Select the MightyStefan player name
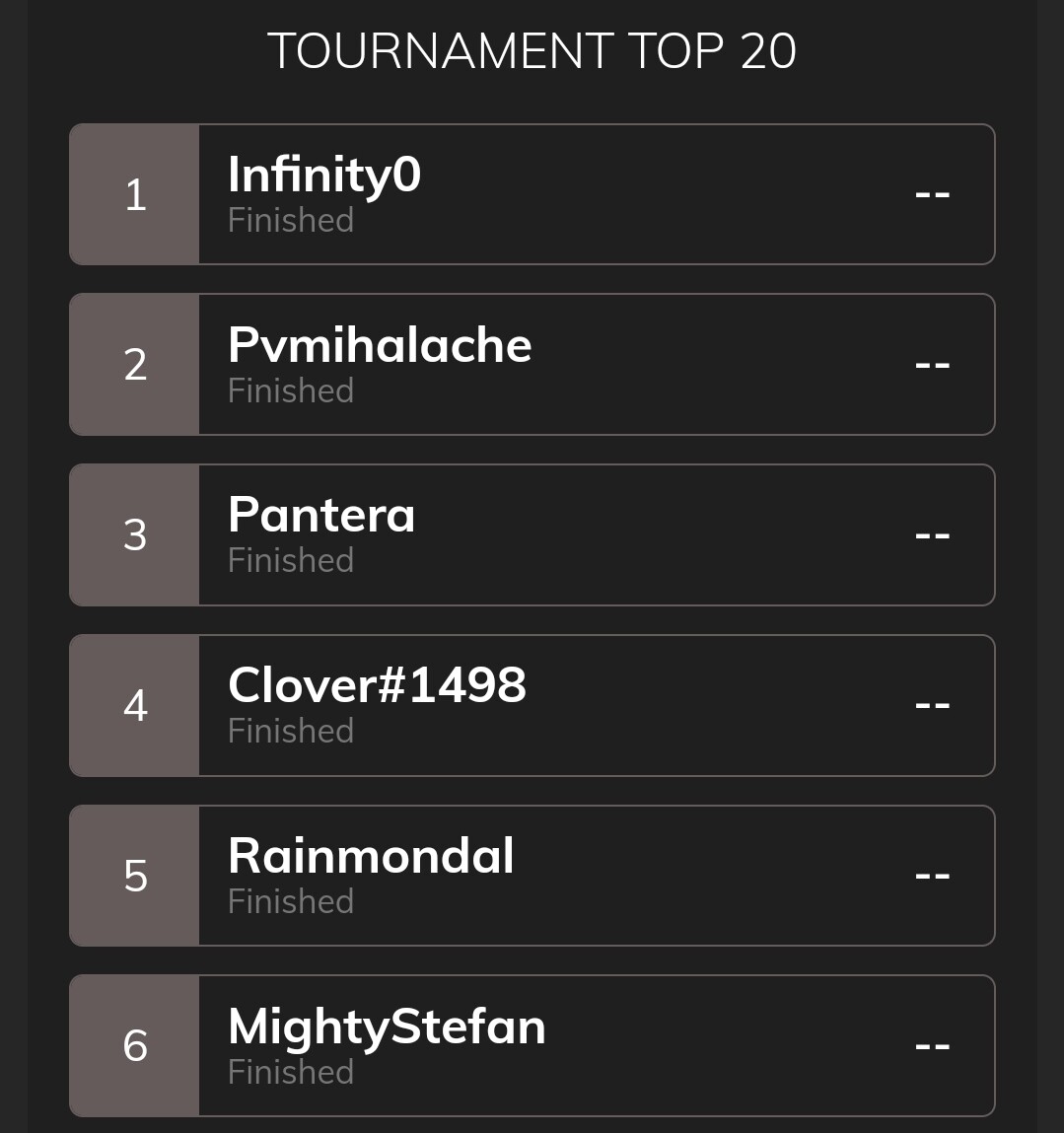 [387, 1028]
